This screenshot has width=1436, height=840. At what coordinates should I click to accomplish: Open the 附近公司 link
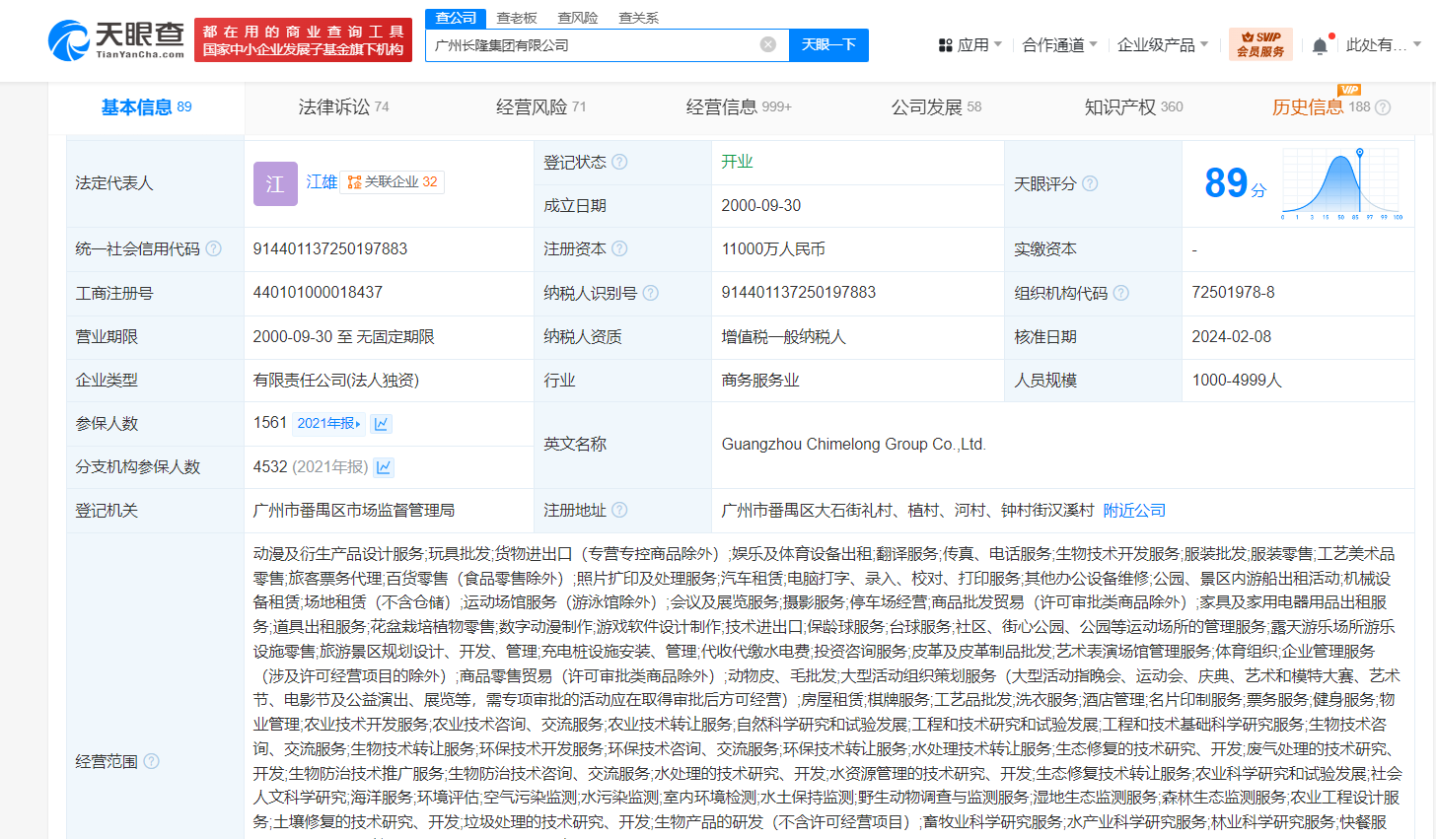click(x=1134, y=510)
